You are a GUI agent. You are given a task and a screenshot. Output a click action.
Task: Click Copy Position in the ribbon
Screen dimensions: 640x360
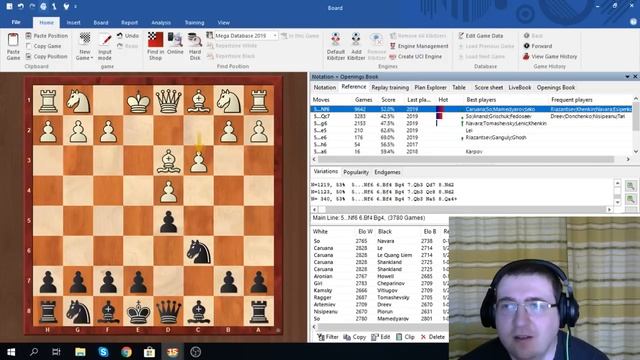46,56
